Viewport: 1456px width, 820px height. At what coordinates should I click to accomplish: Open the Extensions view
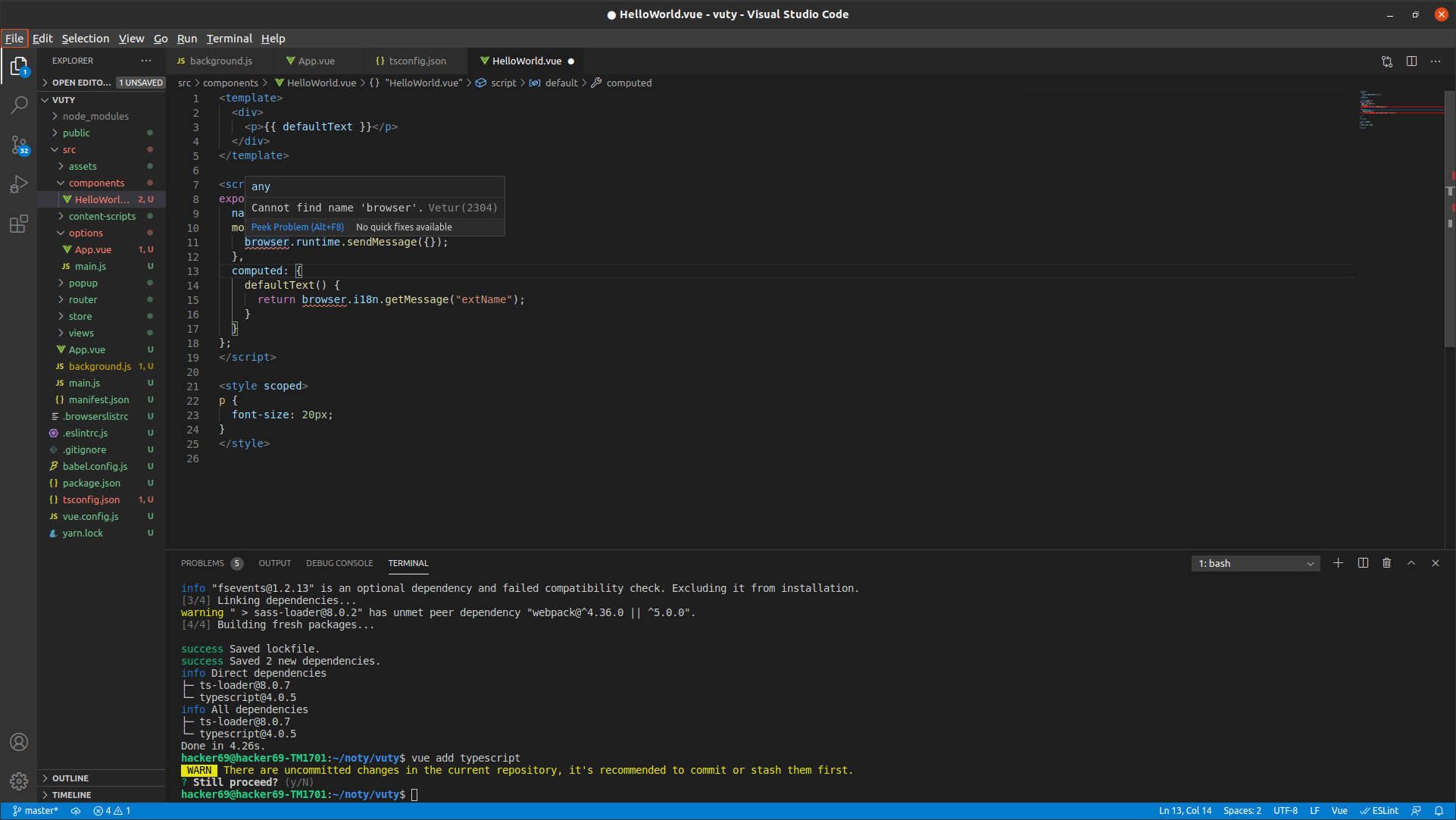coord(19,224)
